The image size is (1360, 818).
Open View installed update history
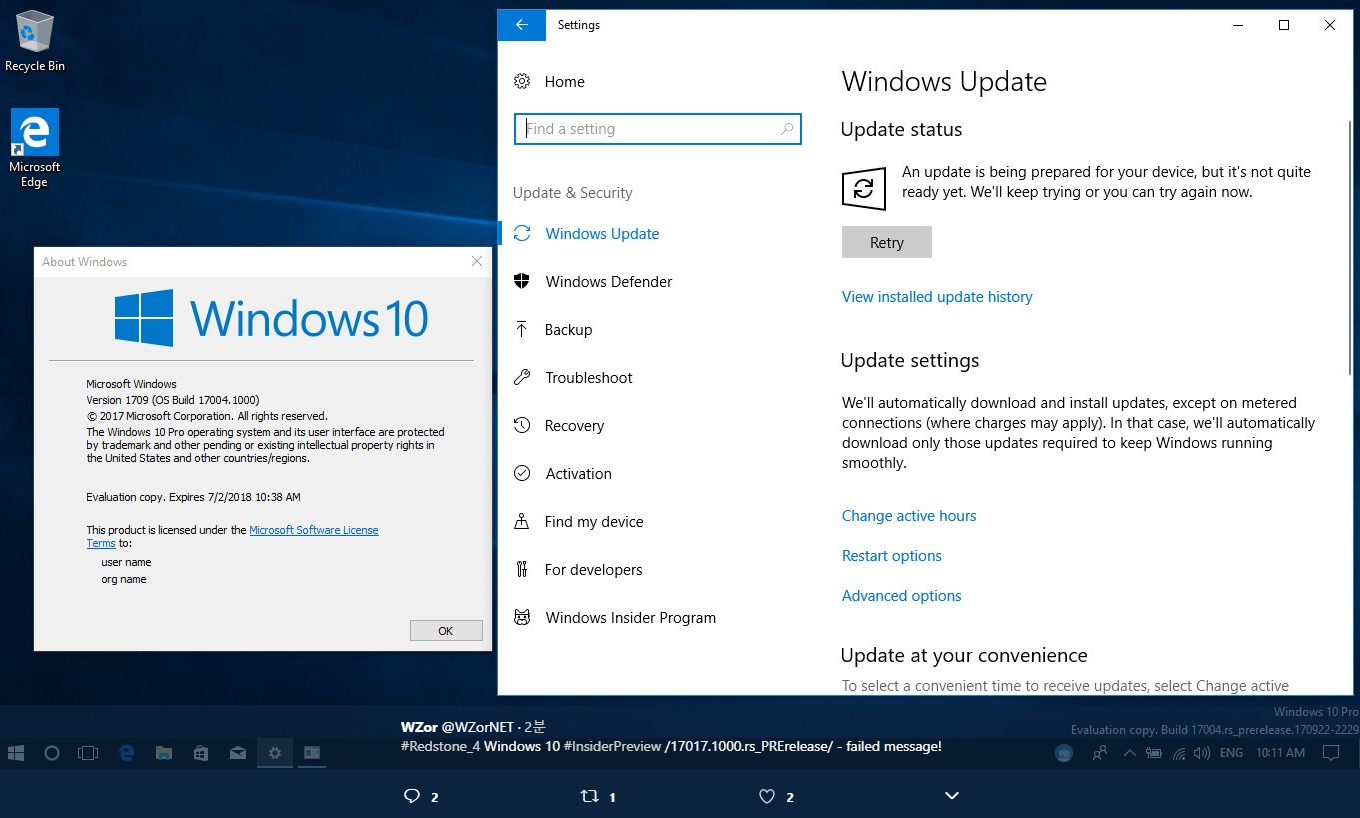tap(937, 297)
